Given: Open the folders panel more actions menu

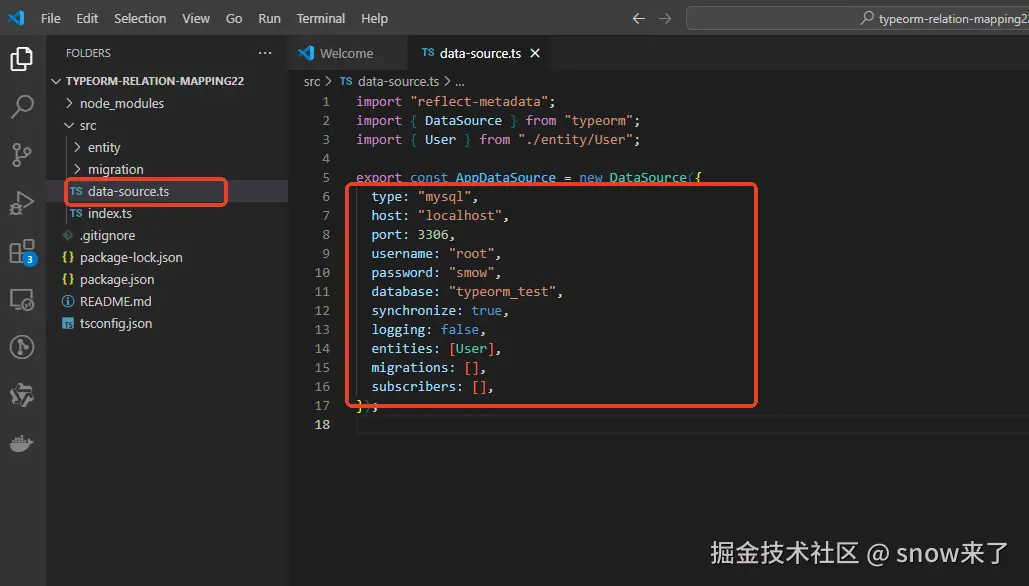Looking at the screenshot, I should click(x=265, y=53).
